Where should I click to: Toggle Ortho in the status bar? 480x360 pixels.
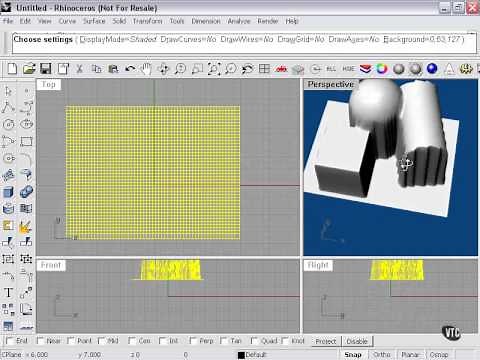[382, 355]
